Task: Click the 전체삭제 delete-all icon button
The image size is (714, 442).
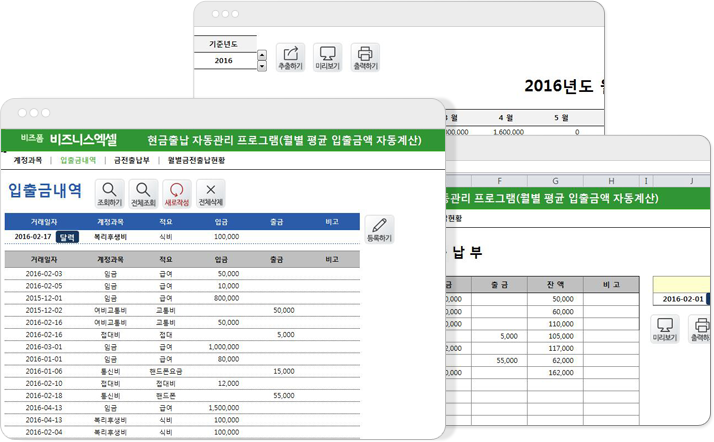Action: click(210, 194)
